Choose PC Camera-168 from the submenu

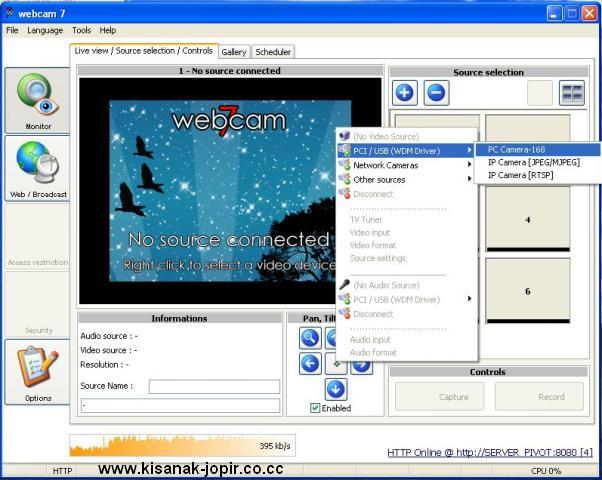[x=538, y=149]
